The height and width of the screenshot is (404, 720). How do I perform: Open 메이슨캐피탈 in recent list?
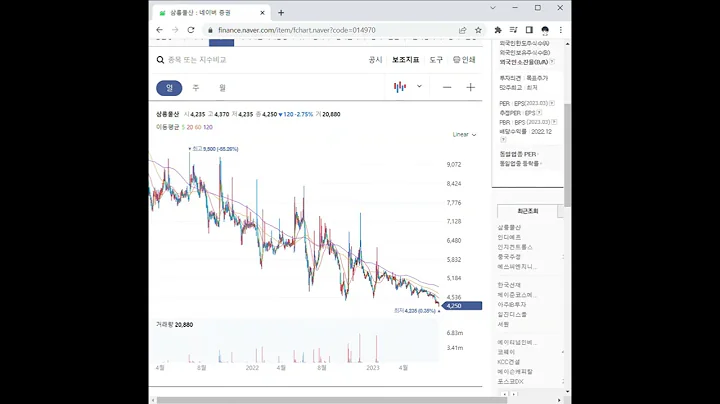[x=515, y=371]
